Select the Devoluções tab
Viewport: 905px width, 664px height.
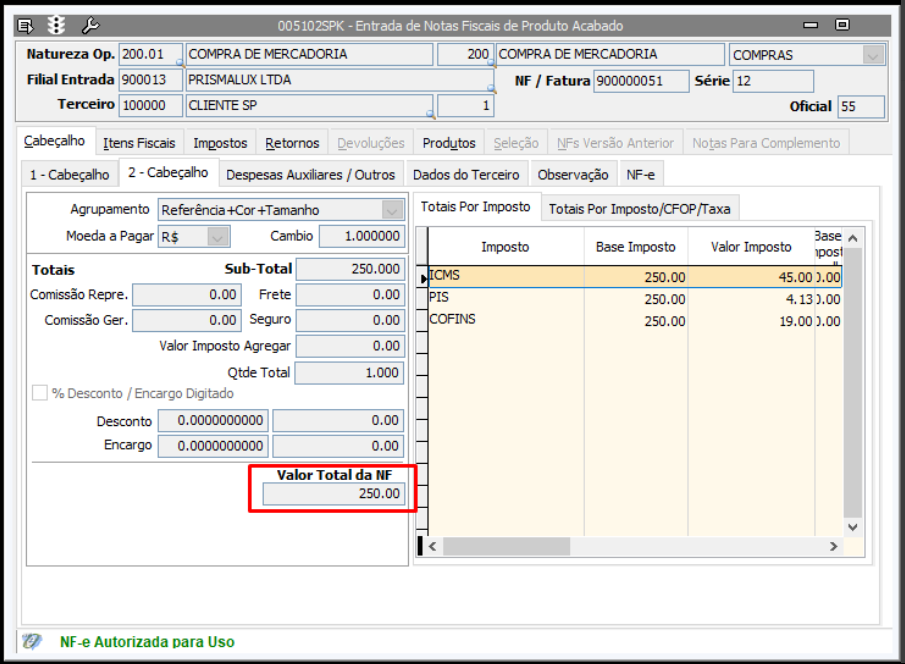(x=371, y=143)
